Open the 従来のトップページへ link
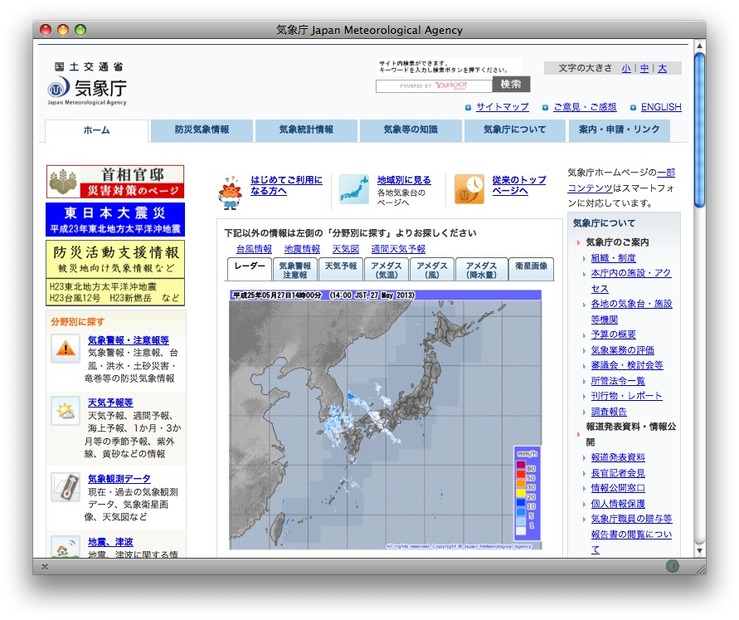Screen dimensions: 739x620 tap(519, 185)
